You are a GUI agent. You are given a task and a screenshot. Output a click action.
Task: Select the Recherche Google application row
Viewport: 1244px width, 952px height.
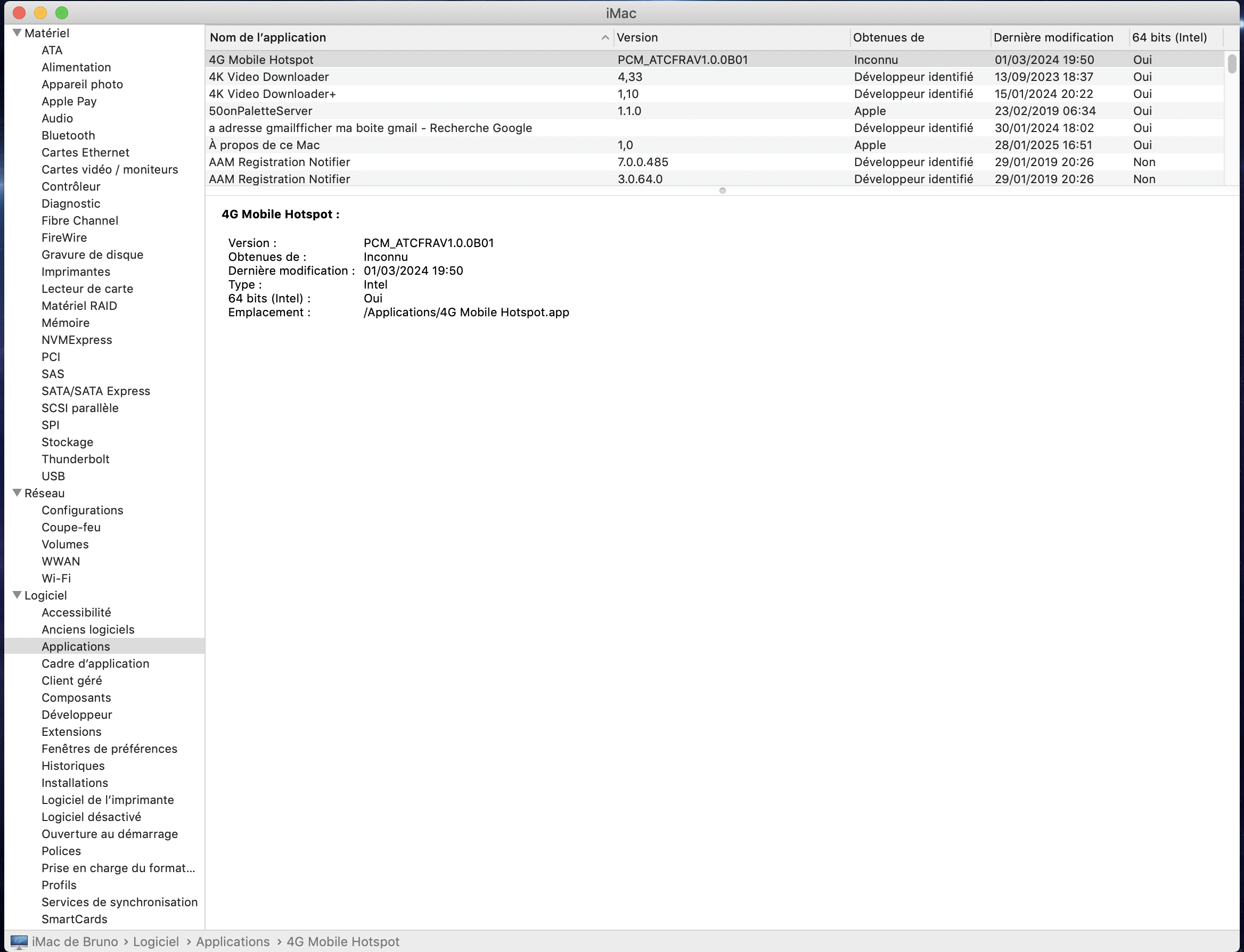[x=714, y=127]
